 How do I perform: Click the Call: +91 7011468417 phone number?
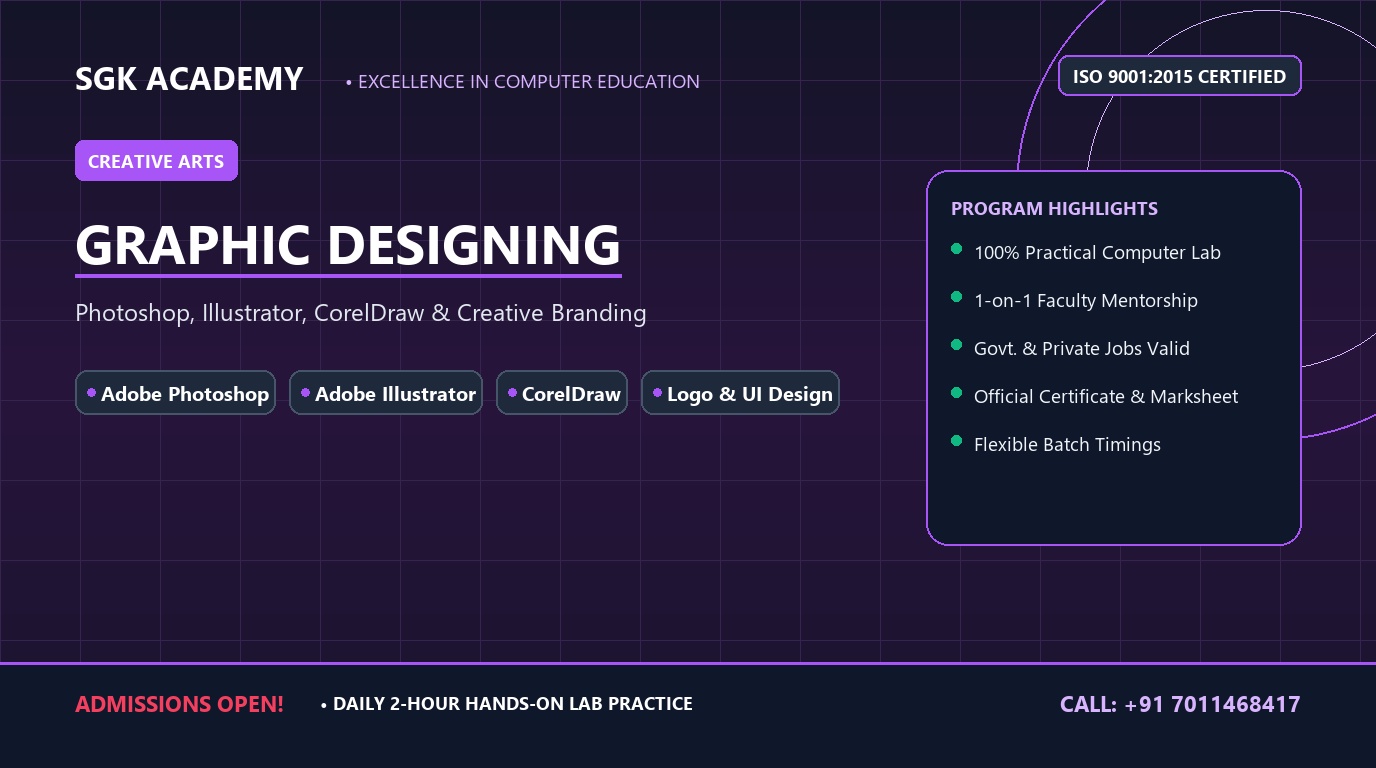pos(1180,704)
